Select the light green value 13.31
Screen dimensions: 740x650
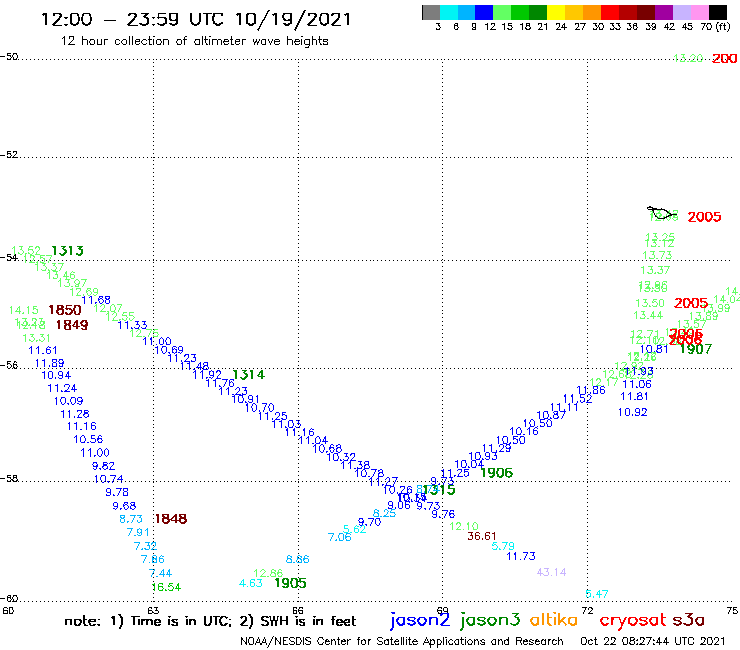tap(36, 338)
